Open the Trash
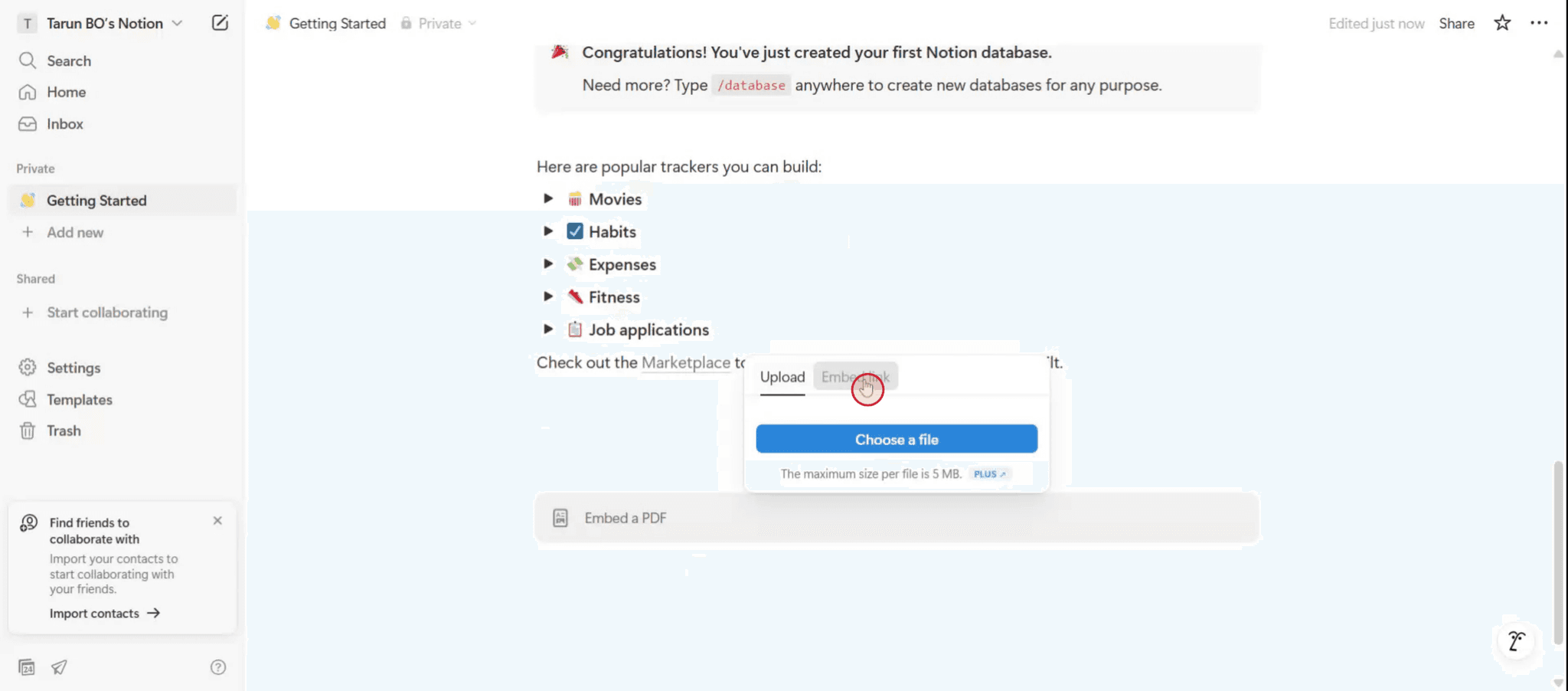 [64, 431]
